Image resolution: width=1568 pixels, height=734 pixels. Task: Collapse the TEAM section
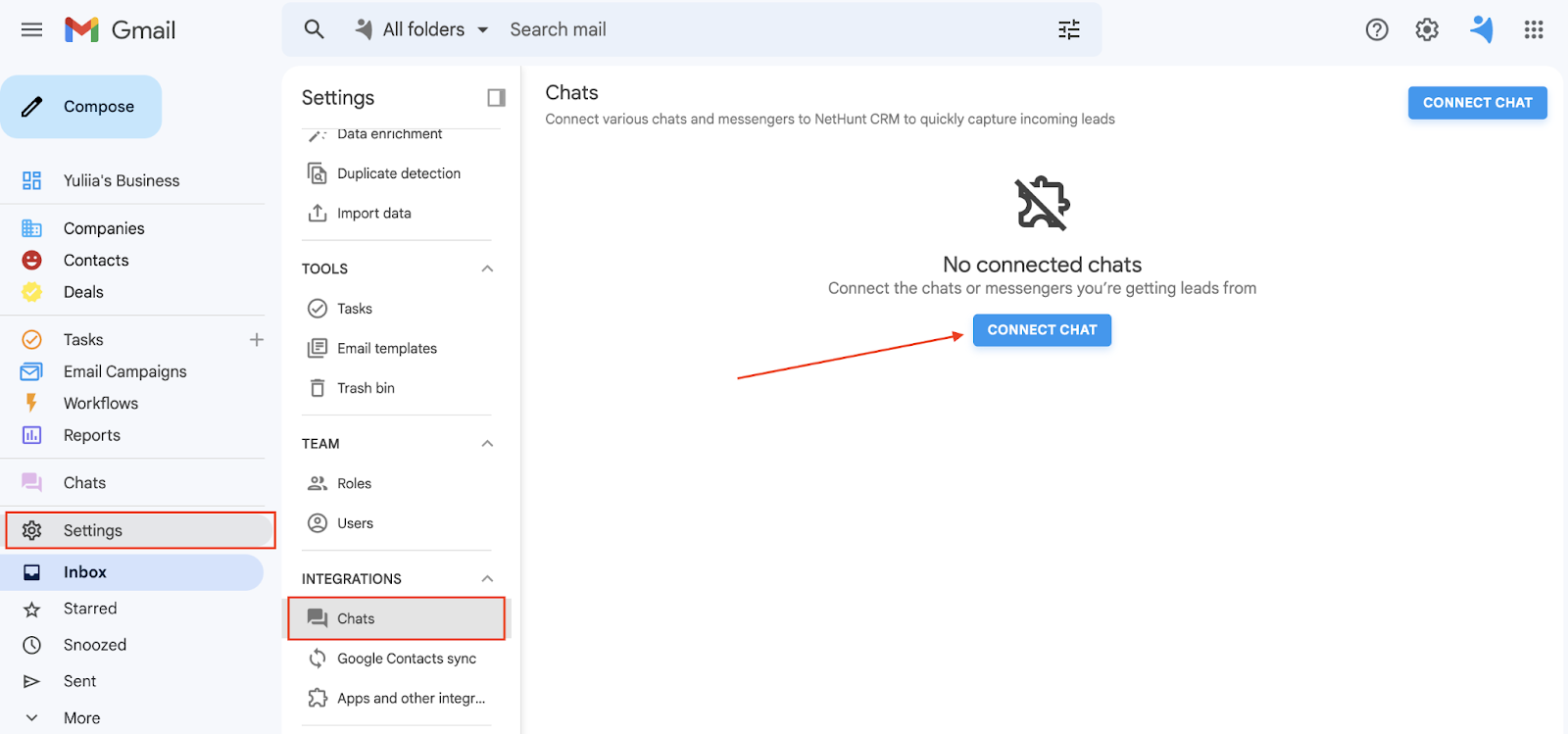[x=487, y=443]
